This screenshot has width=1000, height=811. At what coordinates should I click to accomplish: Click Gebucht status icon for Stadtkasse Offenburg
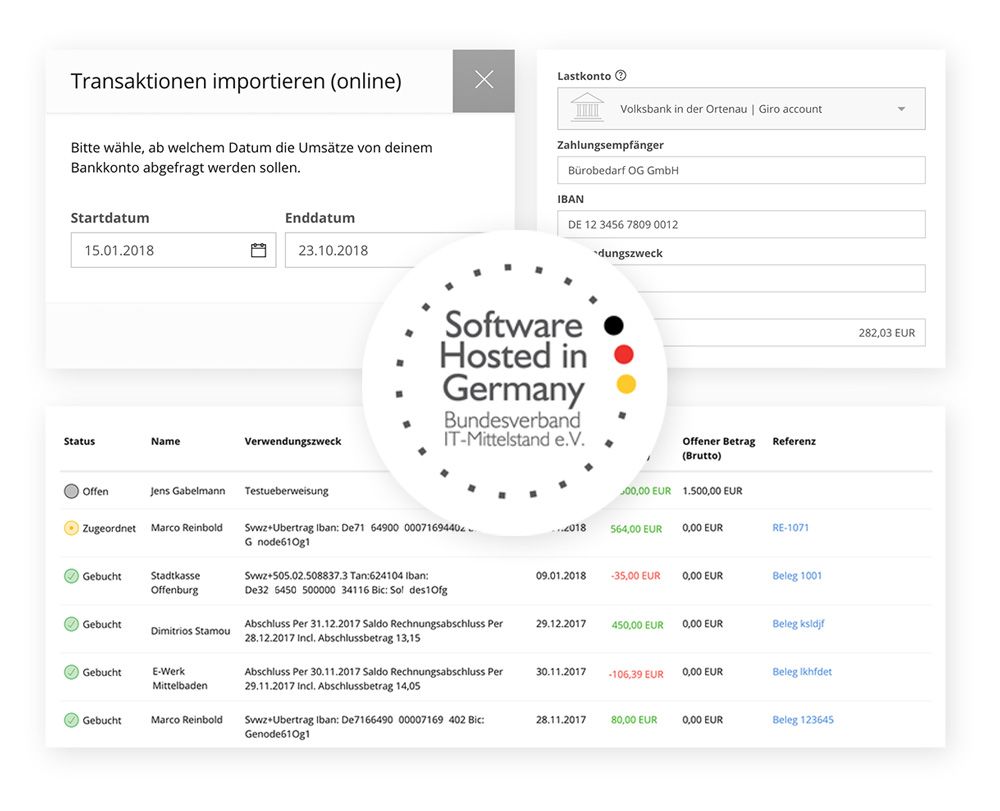click(71, 576)
